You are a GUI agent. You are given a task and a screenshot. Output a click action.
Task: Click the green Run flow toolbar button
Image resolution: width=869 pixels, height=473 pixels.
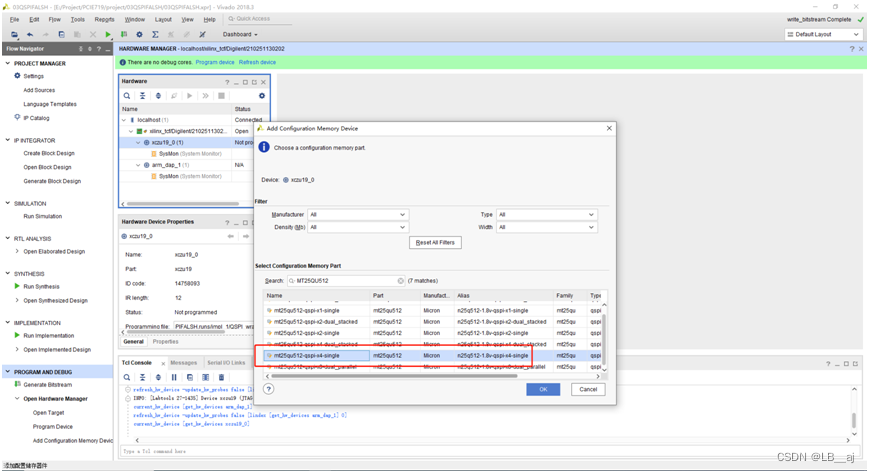(x=108, y=34)
